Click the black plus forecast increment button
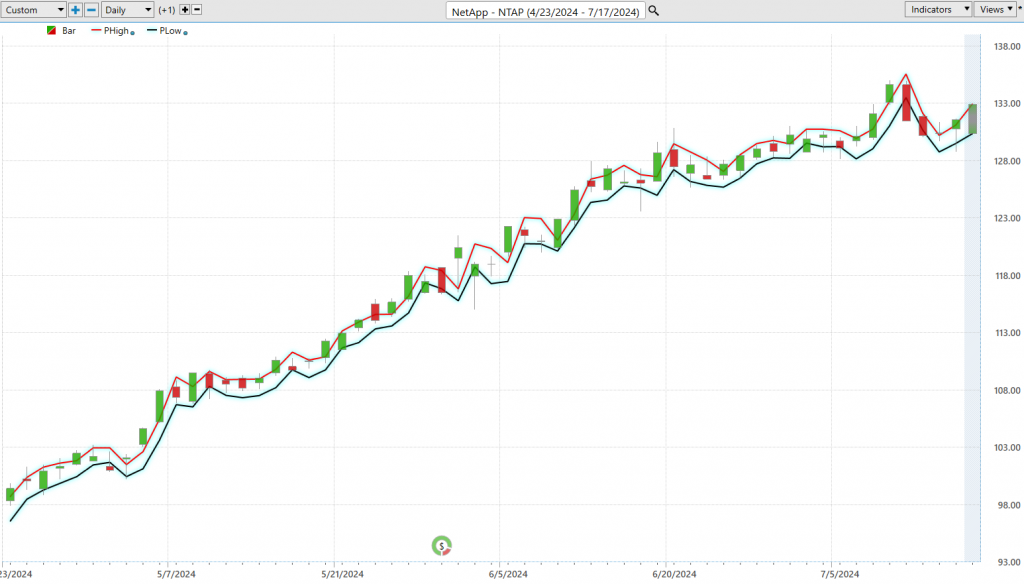Image resolution: width=1024 pixels, height=584 pixels. tap(184, 10)
